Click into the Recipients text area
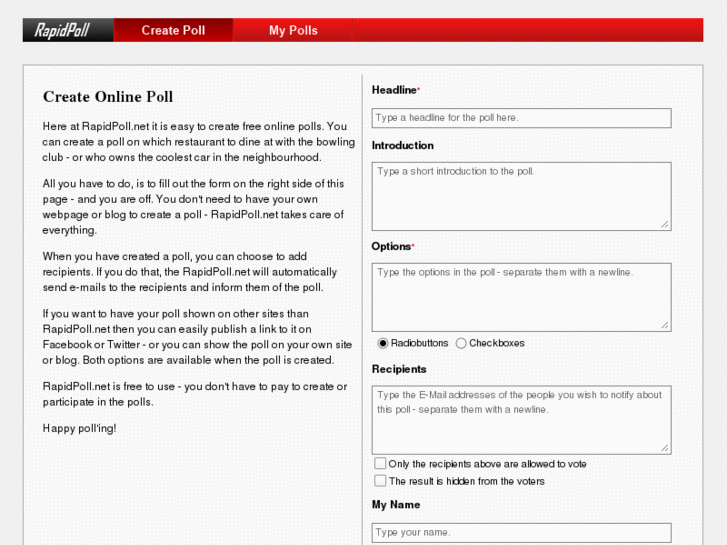 pos(521,420)
